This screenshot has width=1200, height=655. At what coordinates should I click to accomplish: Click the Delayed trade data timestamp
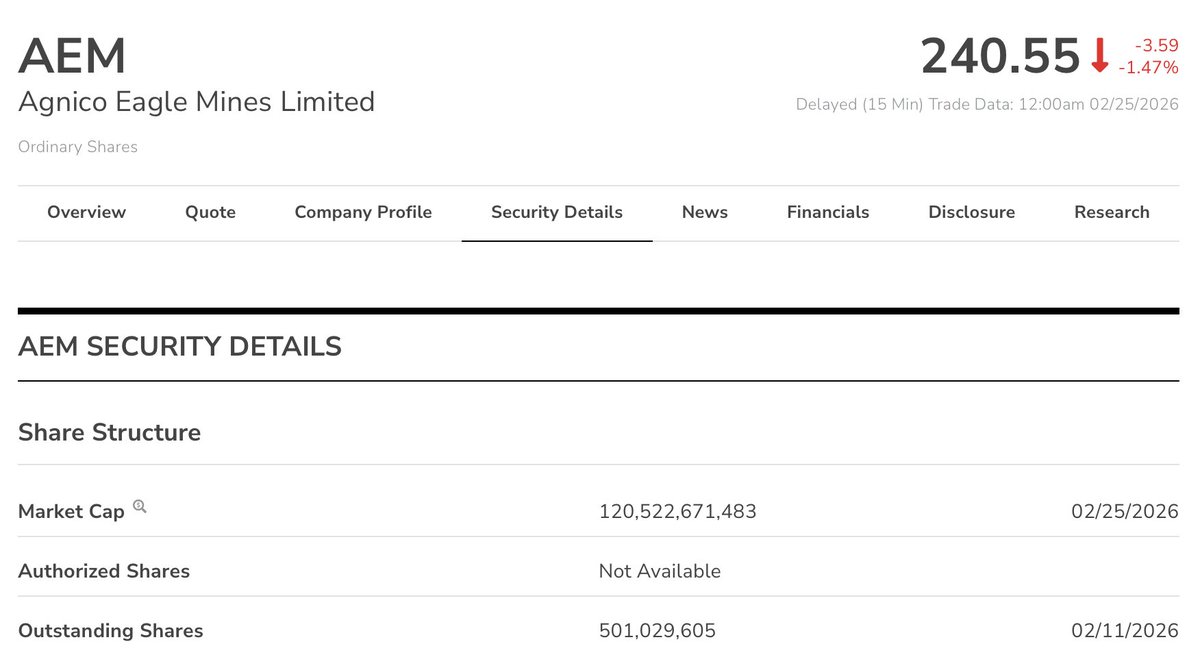tap(987, 104)
